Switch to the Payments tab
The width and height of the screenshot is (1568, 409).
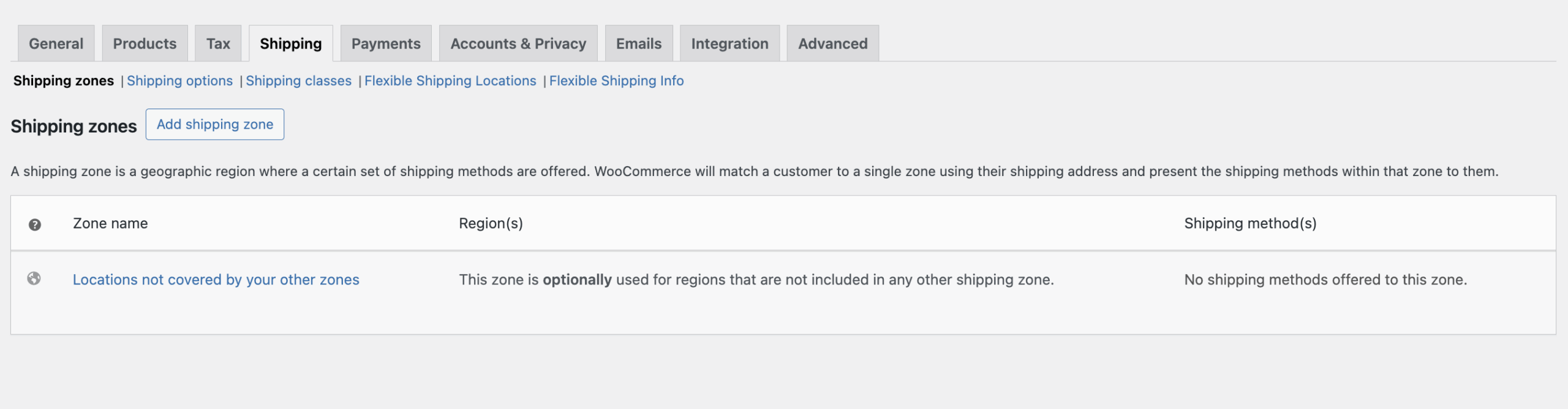pyautogui.click(x=385, y=43)
